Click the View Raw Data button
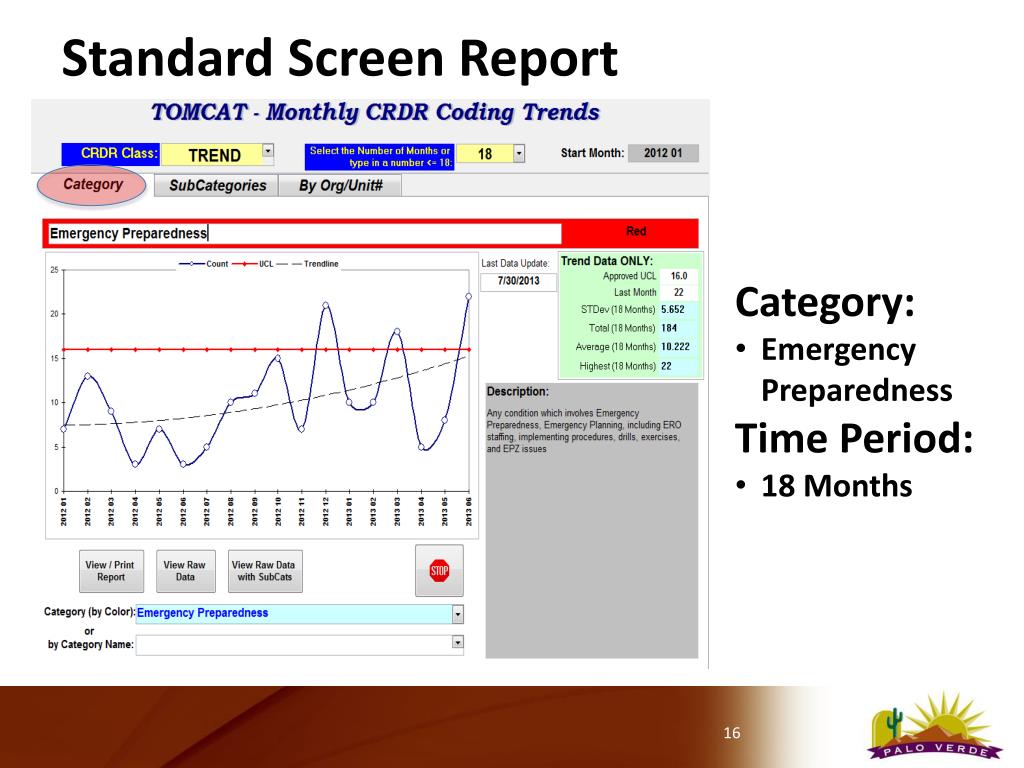Screen dimensions: 1024x768 click(185, 571)
